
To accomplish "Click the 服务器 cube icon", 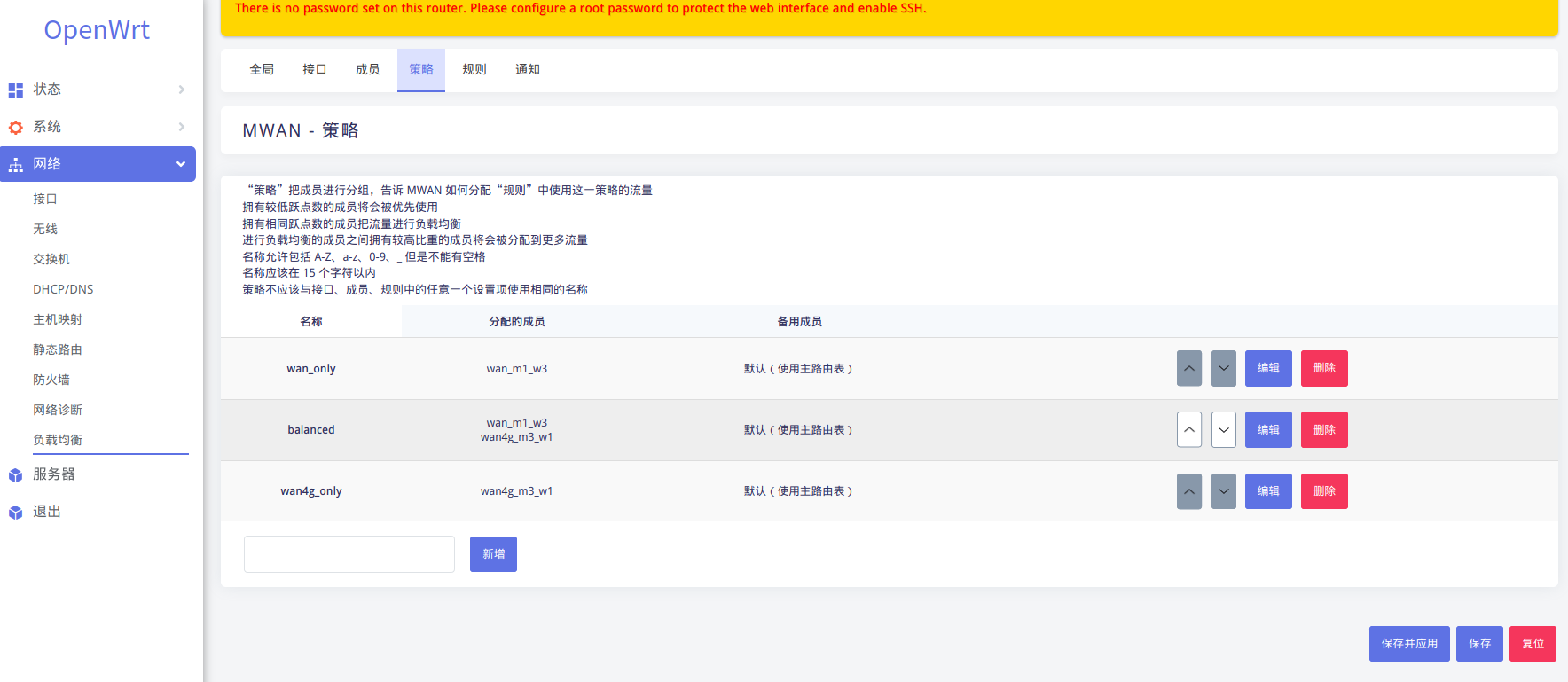I will point(15,475).
